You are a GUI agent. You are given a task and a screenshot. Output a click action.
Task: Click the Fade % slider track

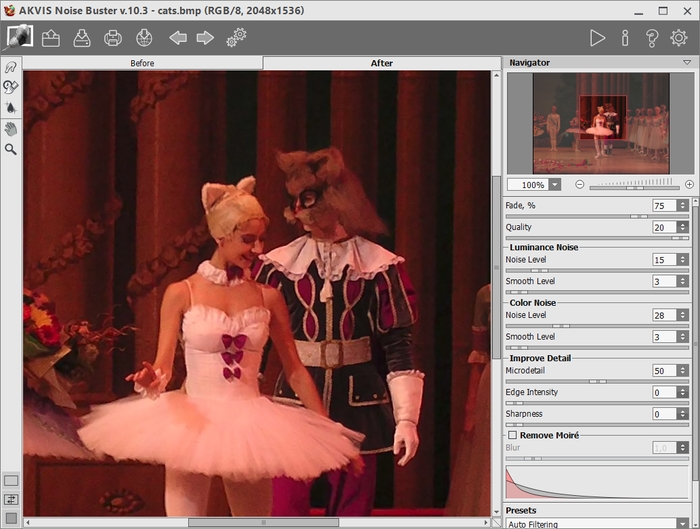click(x=597, y=217)
